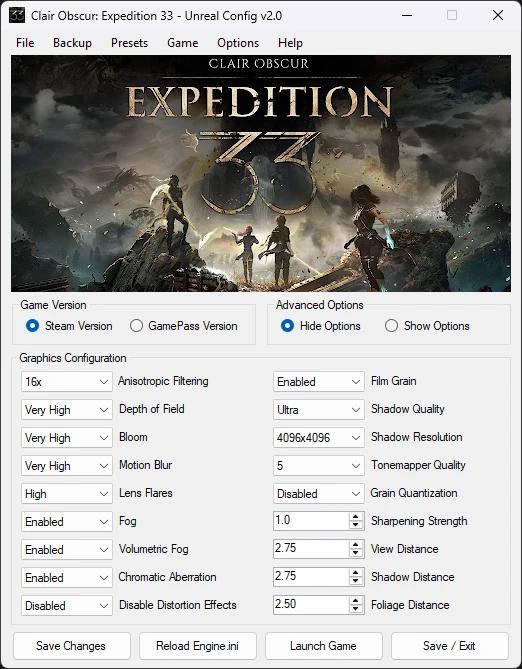Image resolution: width=522 pixels, height=669 pixels.
Task: Open Grain Quantization dropdown
Action: [x=319, y=494]
